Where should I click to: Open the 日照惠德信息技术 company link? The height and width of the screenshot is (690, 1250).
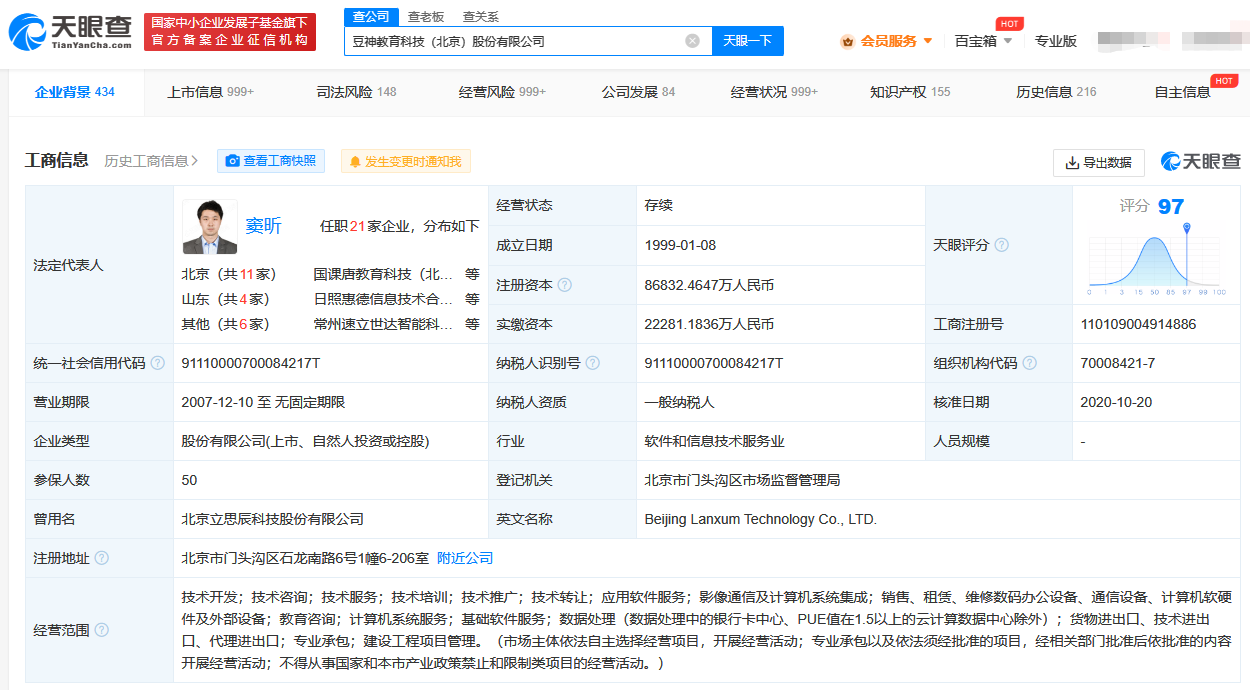click(x=384, y=299)
